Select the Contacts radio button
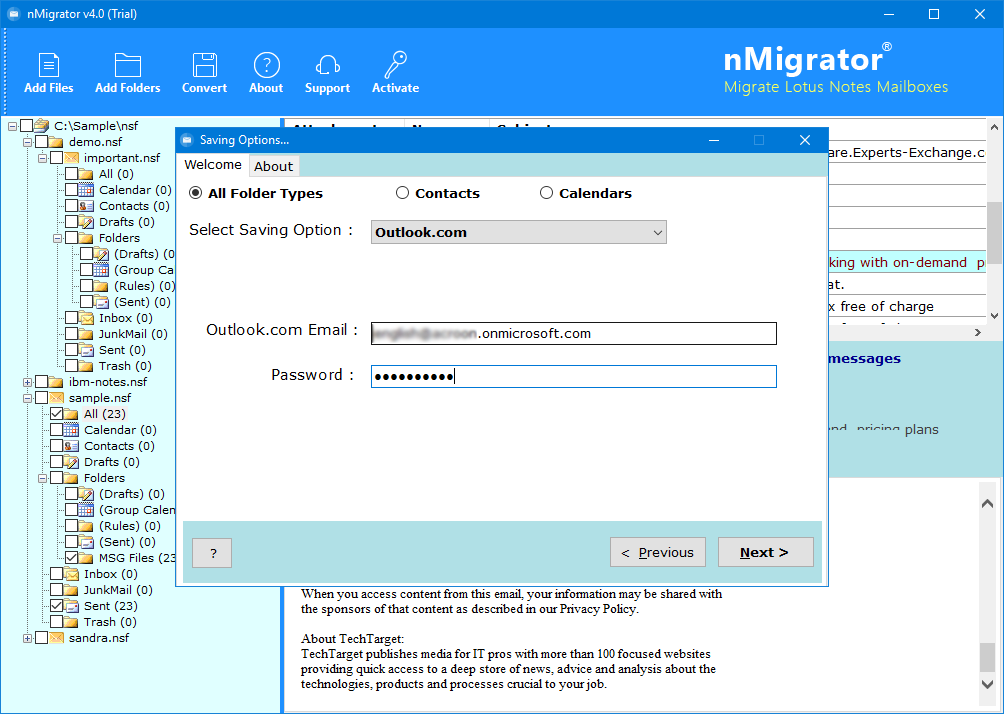This screenshot has width=1004, height=714. (402, 193)
